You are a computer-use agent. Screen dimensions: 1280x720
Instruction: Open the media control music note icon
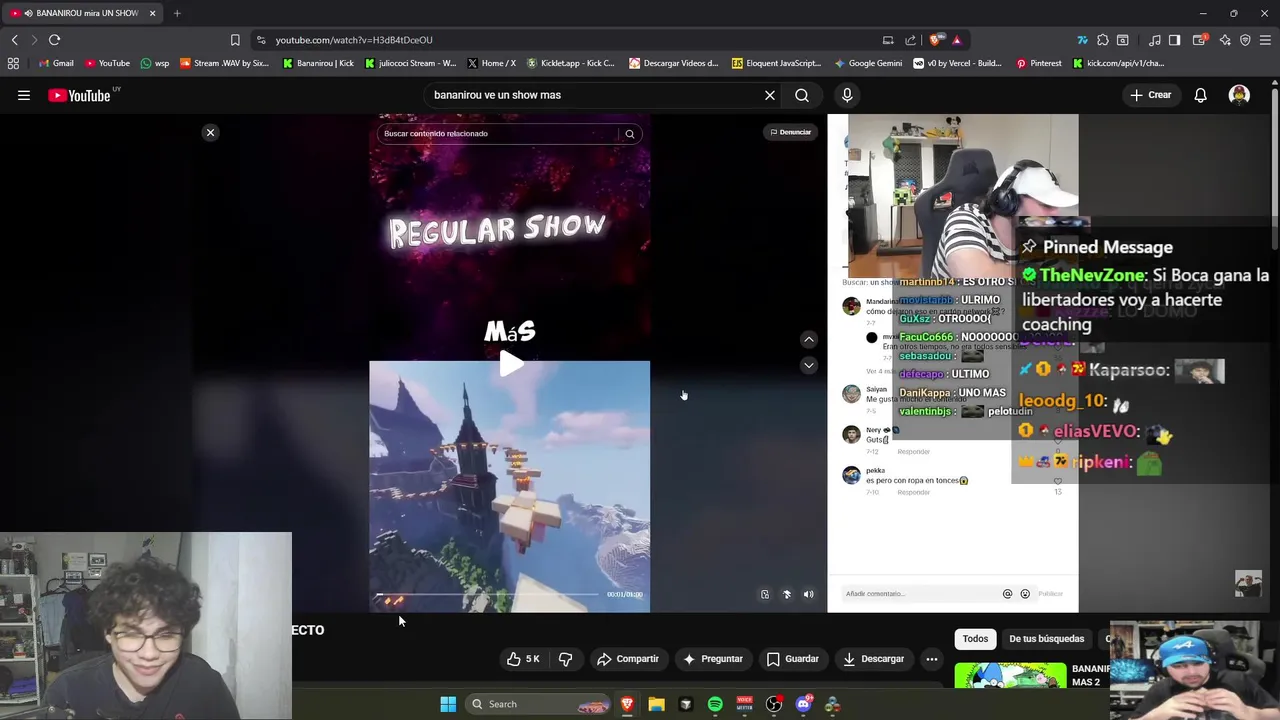pyautogui.click(x=1155, y=40)
